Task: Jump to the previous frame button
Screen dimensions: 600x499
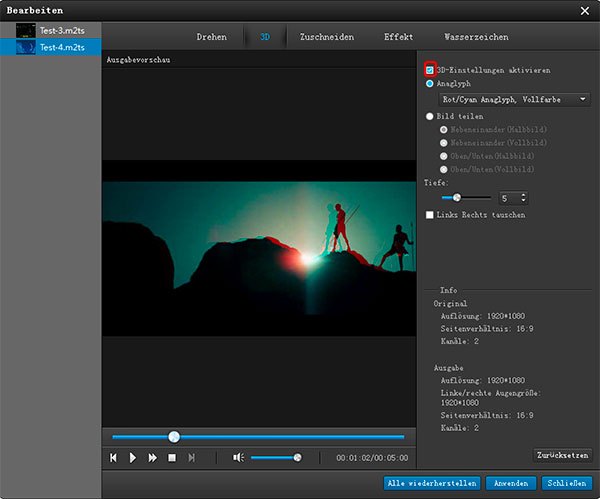Action: pyautogui.click(x=113, y=458)
